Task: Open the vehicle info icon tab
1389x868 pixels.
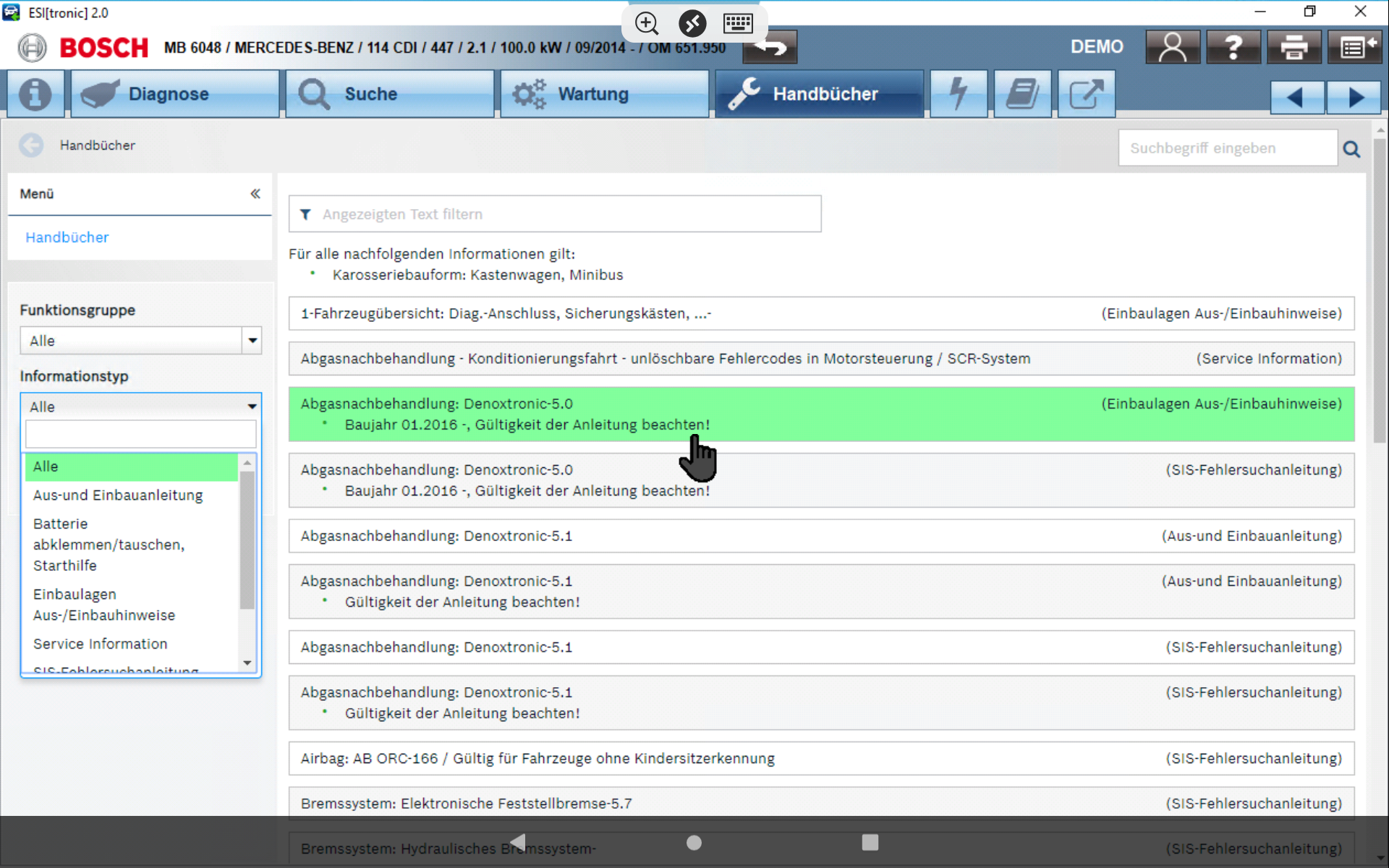Action: 35,94
